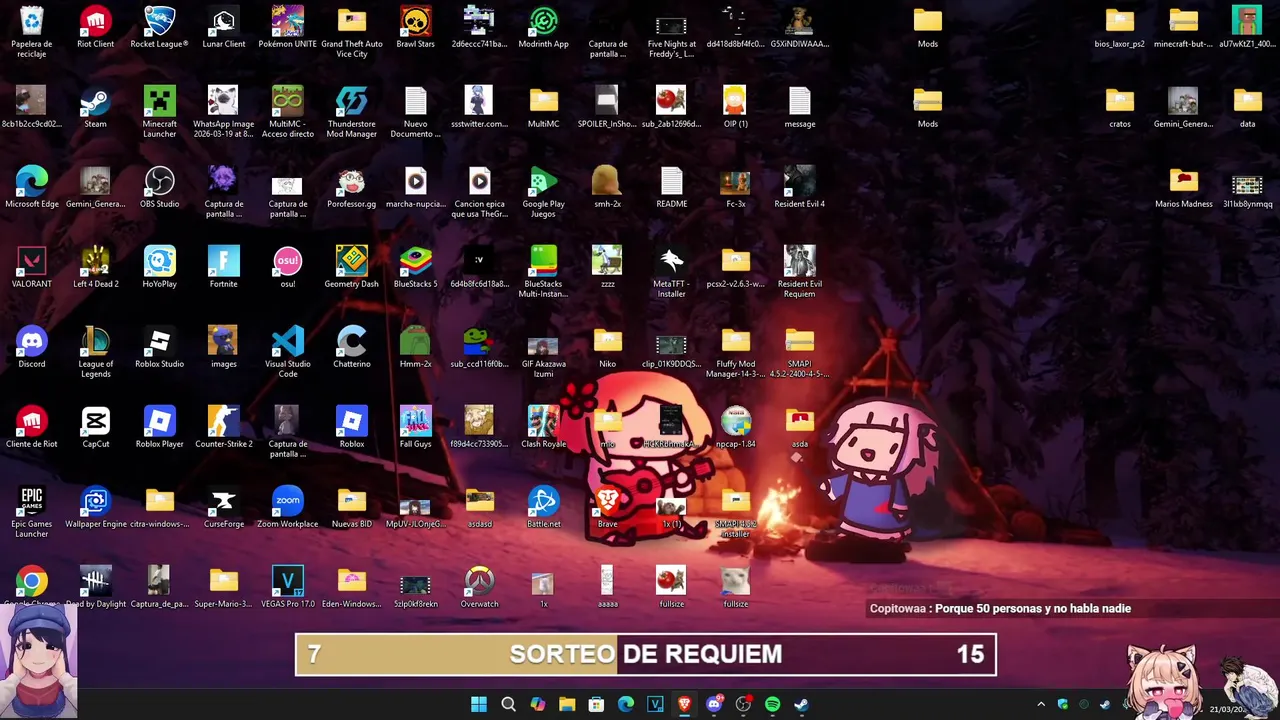Screen dimensions: 1280x720
Task: Launch Brawl Stars shortcut
Action: point(415,27)
